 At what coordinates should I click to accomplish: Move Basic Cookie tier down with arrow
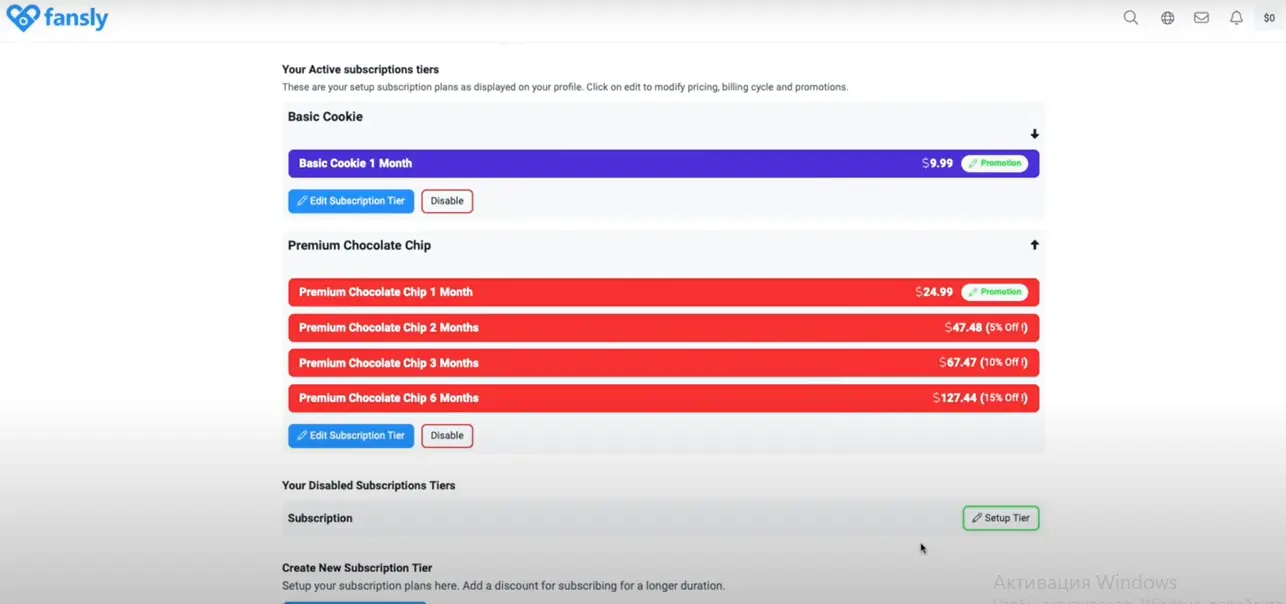click(1034, 134)
